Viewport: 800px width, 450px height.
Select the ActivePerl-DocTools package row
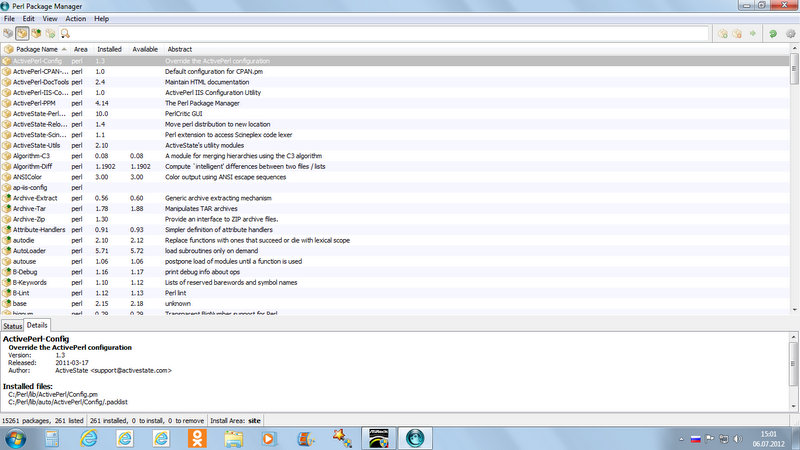click(x=395, y=82)
